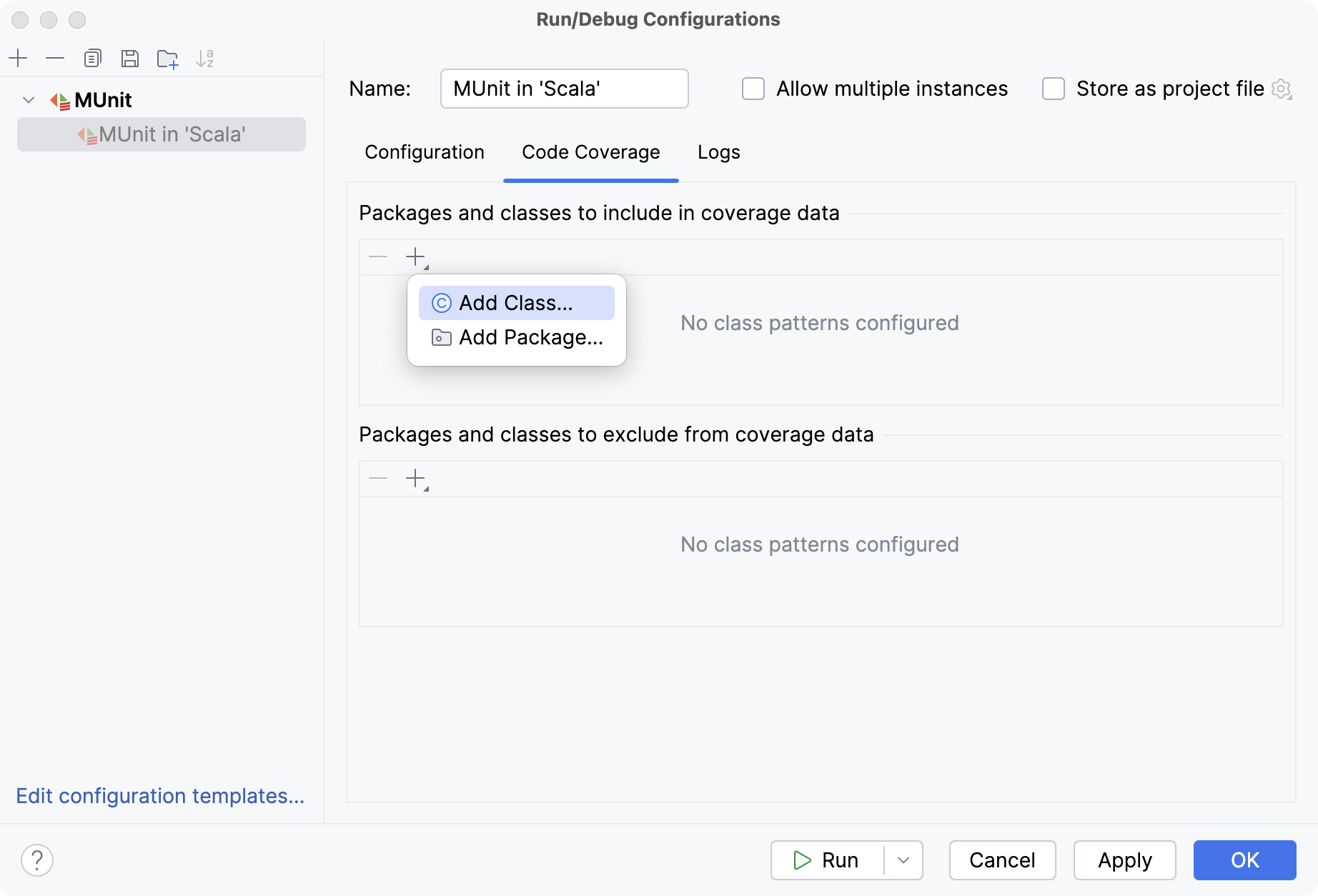Open Edit configuration templates link
This screenshot has height=896, width=1318.
click(x=160, y=796)
